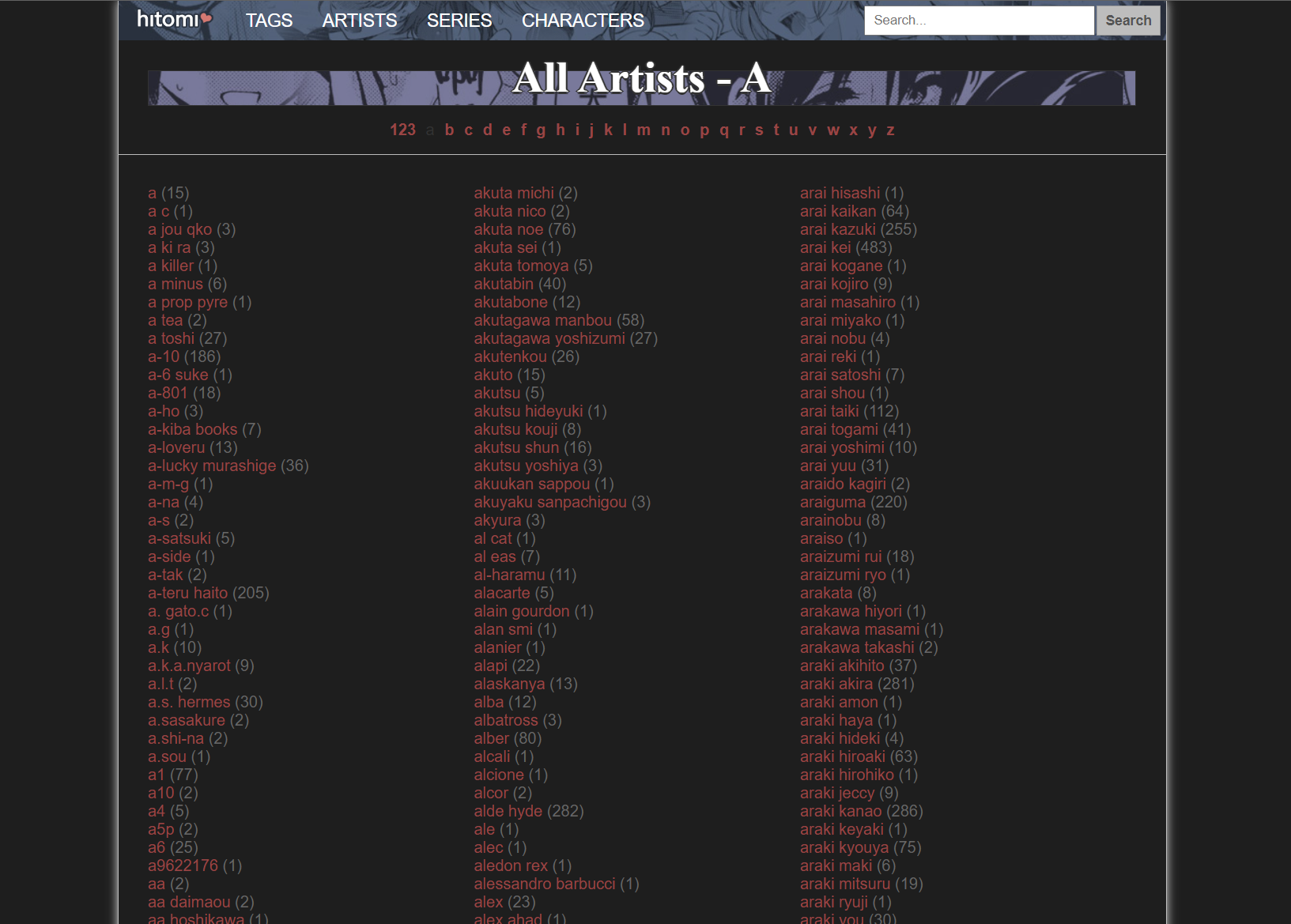Open artist link 'a.k.a.nyarot'

point(190,666)
